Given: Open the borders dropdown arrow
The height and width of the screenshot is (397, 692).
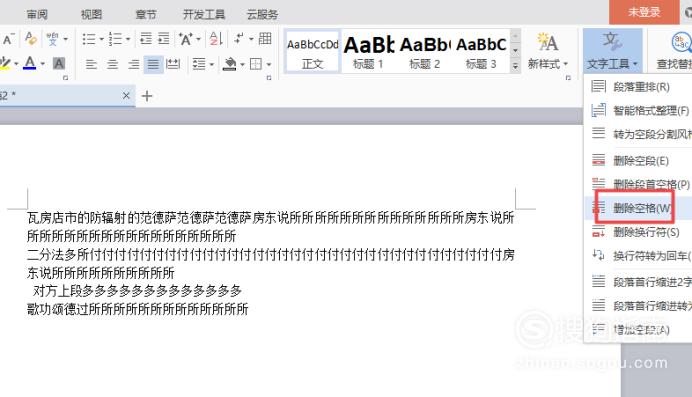Looking at the screenshot, I should point(269,64).
